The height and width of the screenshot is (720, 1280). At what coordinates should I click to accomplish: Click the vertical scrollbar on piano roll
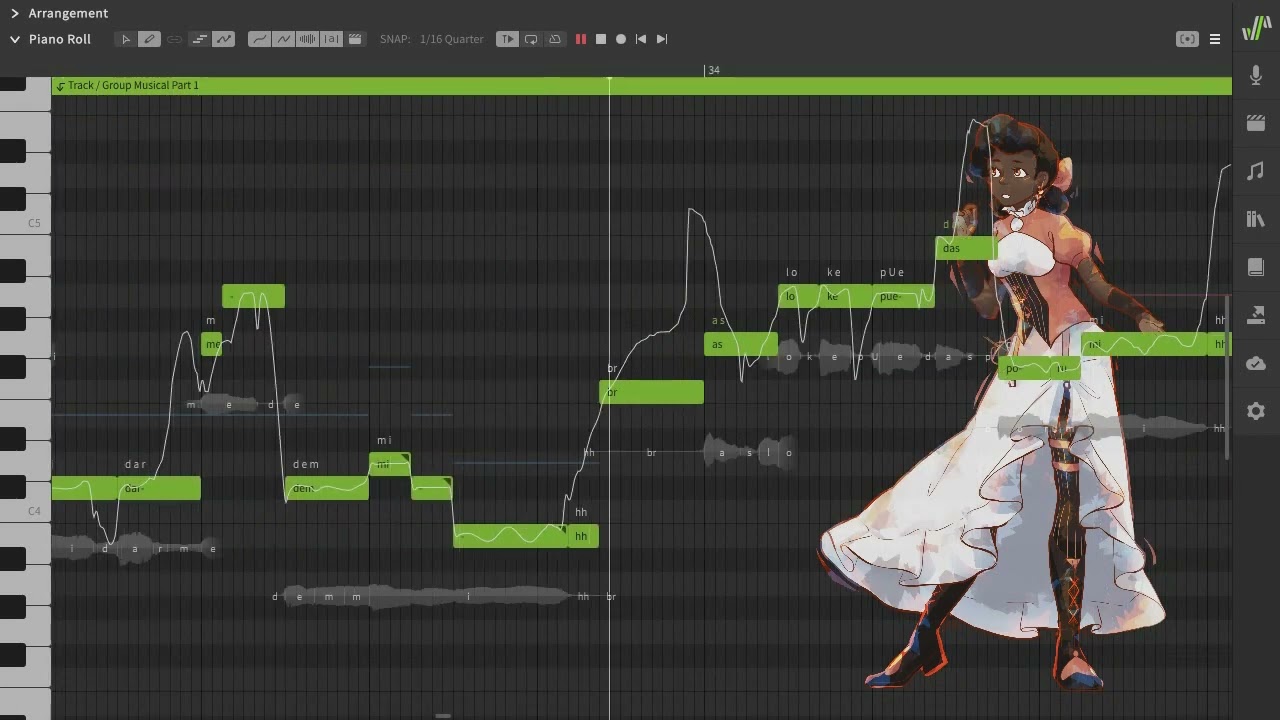coord(1228,378)
